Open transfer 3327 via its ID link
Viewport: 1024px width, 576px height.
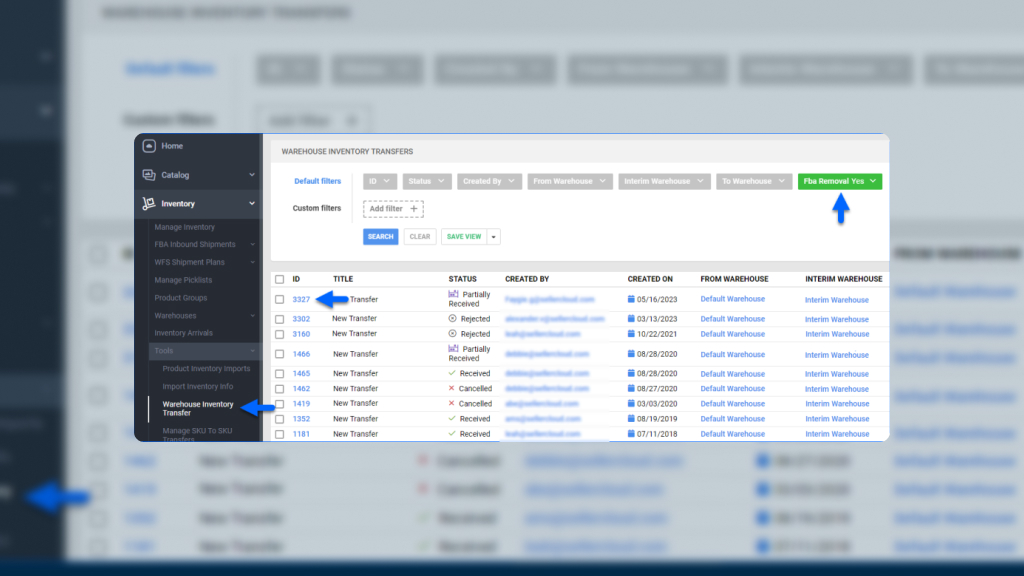click(301, 299)
